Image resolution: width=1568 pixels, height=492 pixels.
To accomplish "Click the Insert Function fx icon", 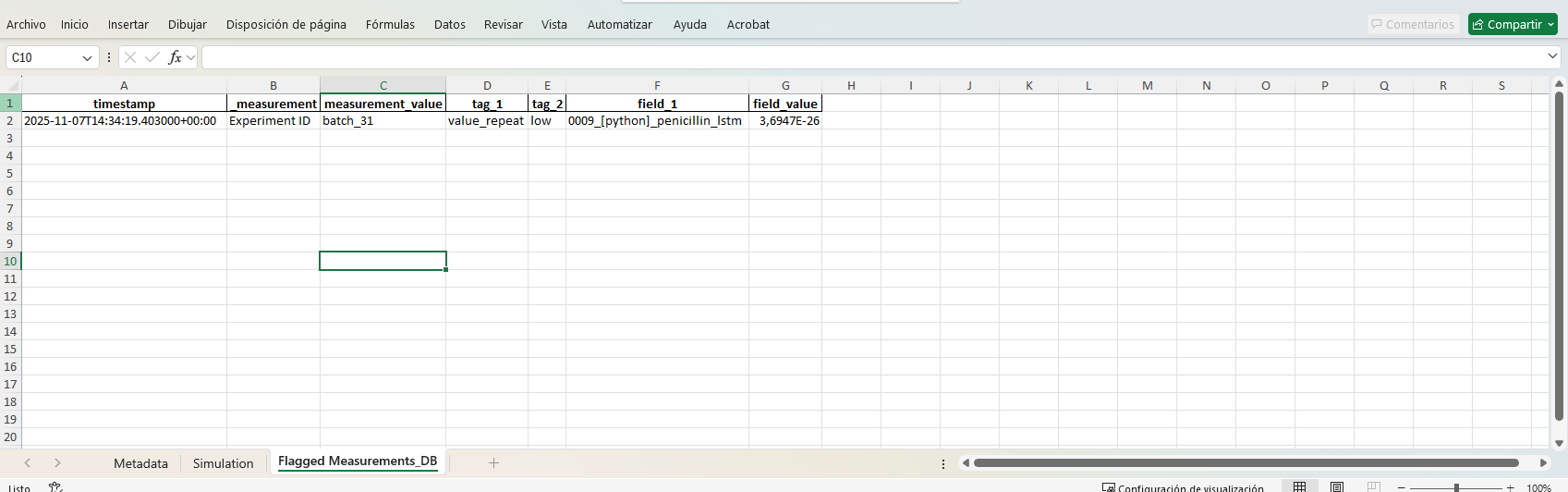I will (x=175, y=57).
